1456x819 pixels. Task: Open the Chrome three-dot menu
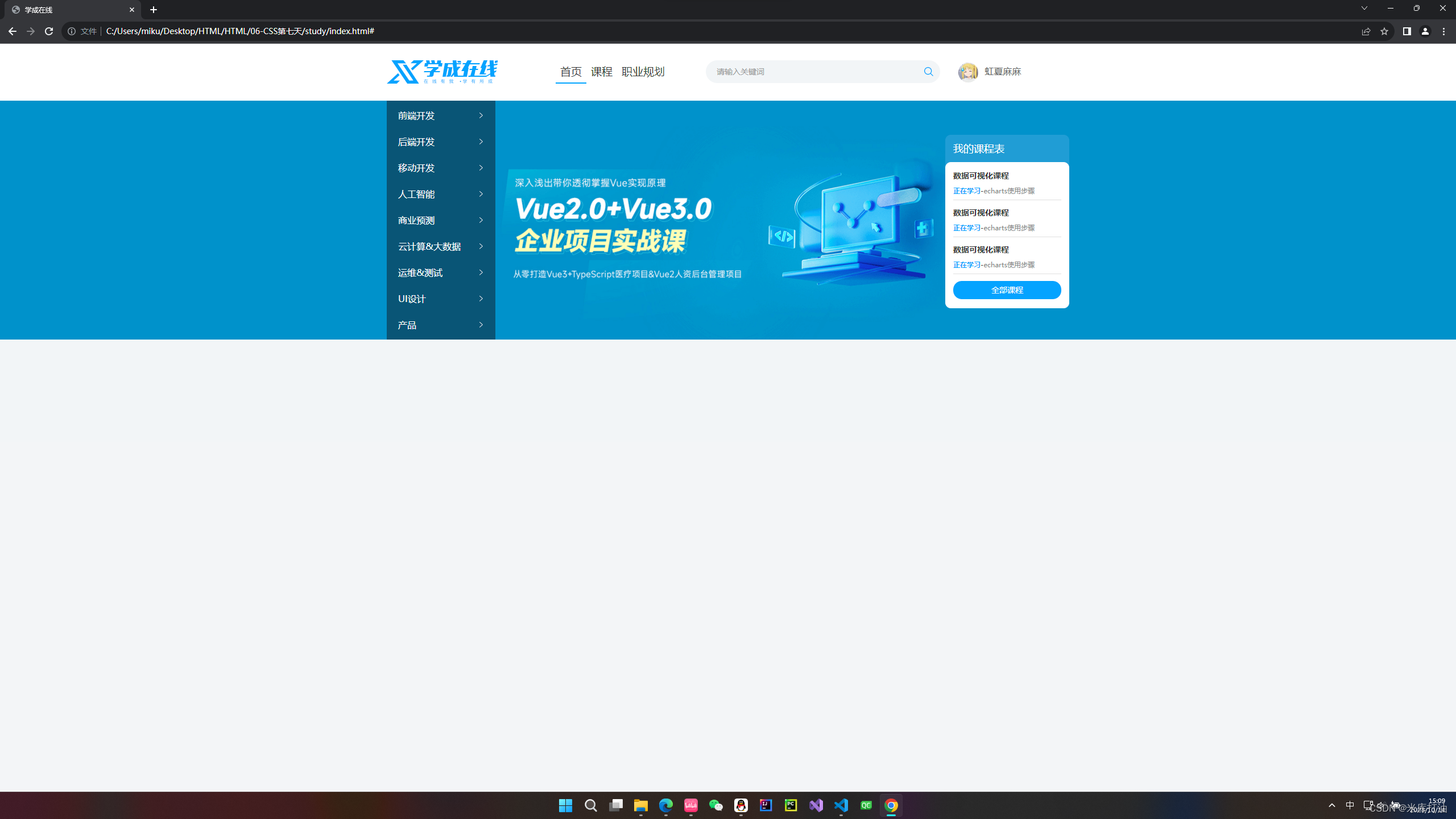(1445, 31)
